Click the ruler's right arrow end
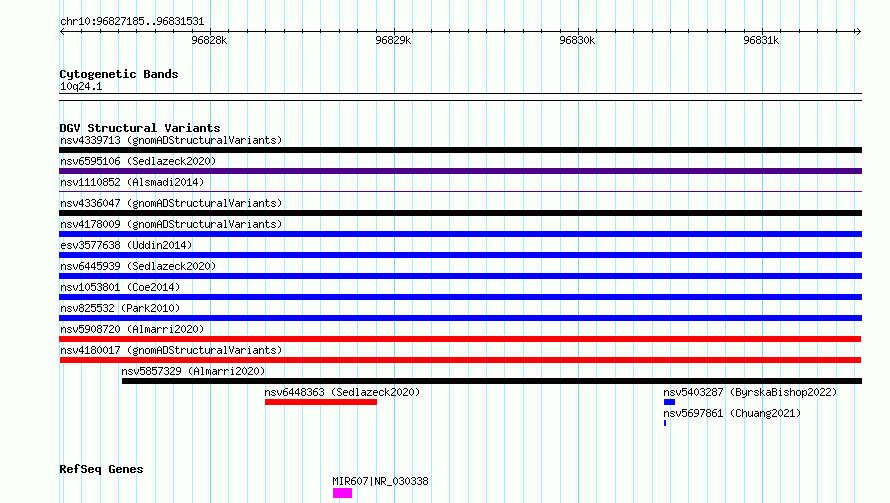The height and width of the screenshot is (503, 890). 859,31
